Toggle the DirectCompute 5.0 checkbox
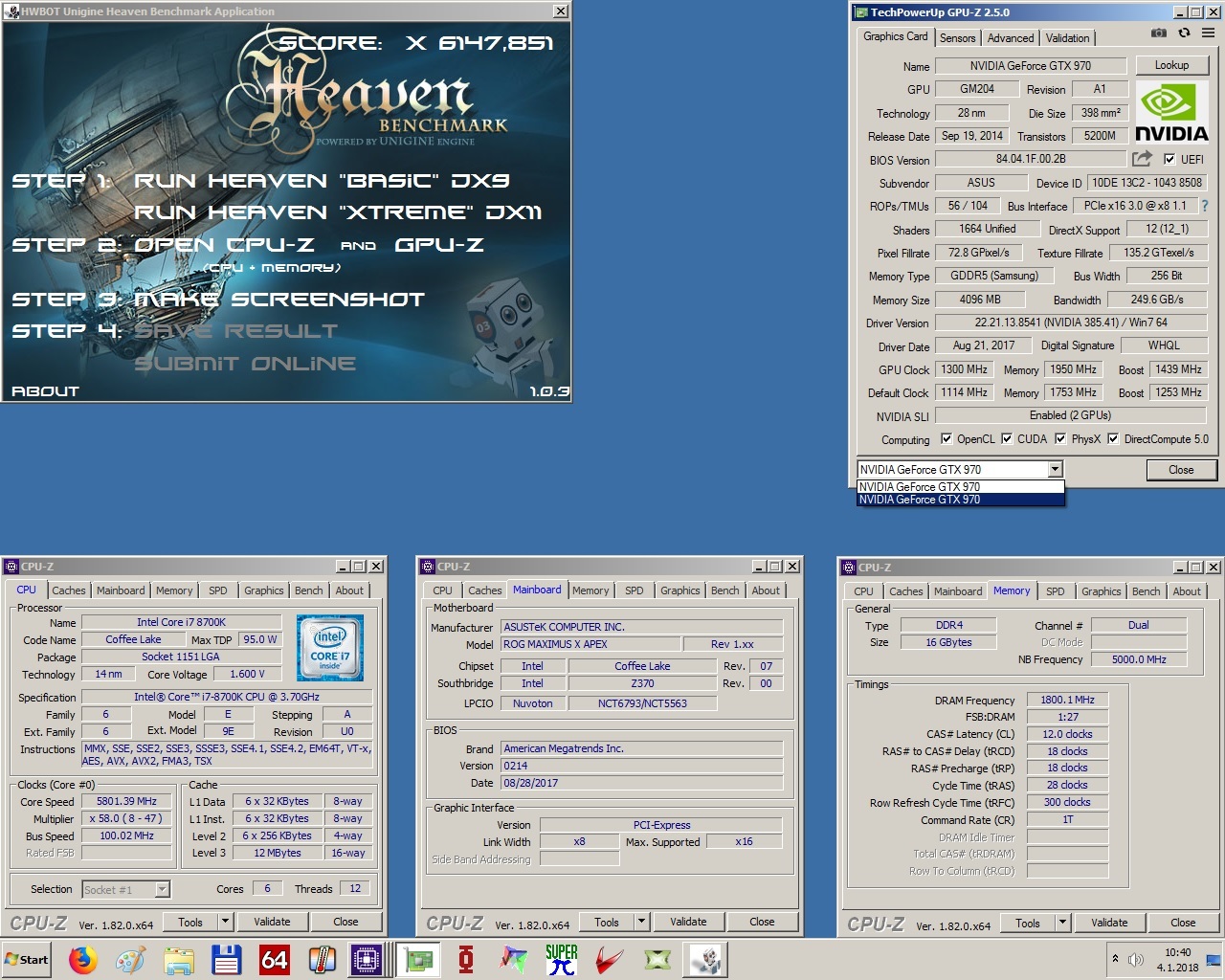 point(1113,439)
